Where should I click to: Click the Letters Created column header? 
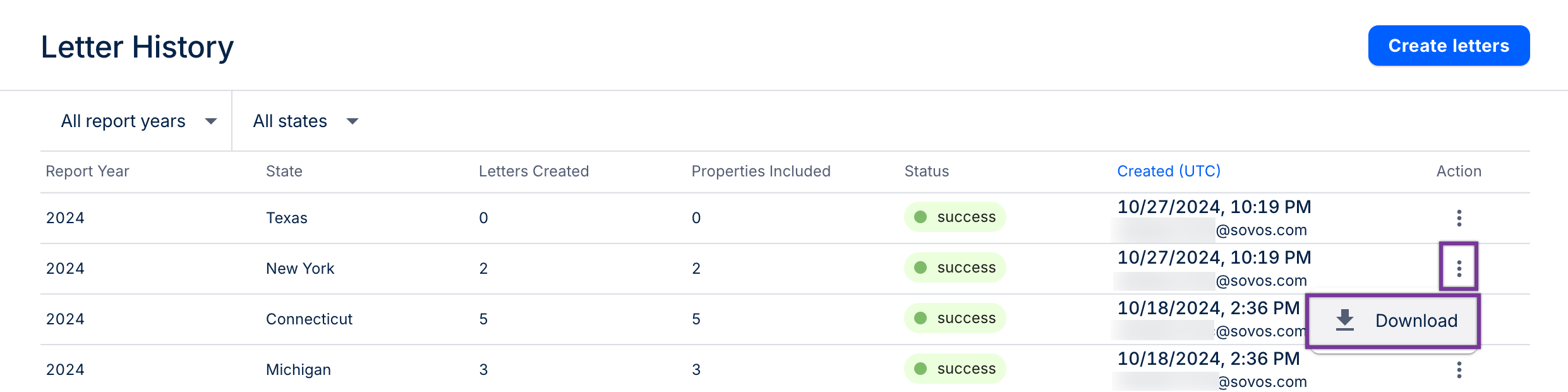[533, 171]
